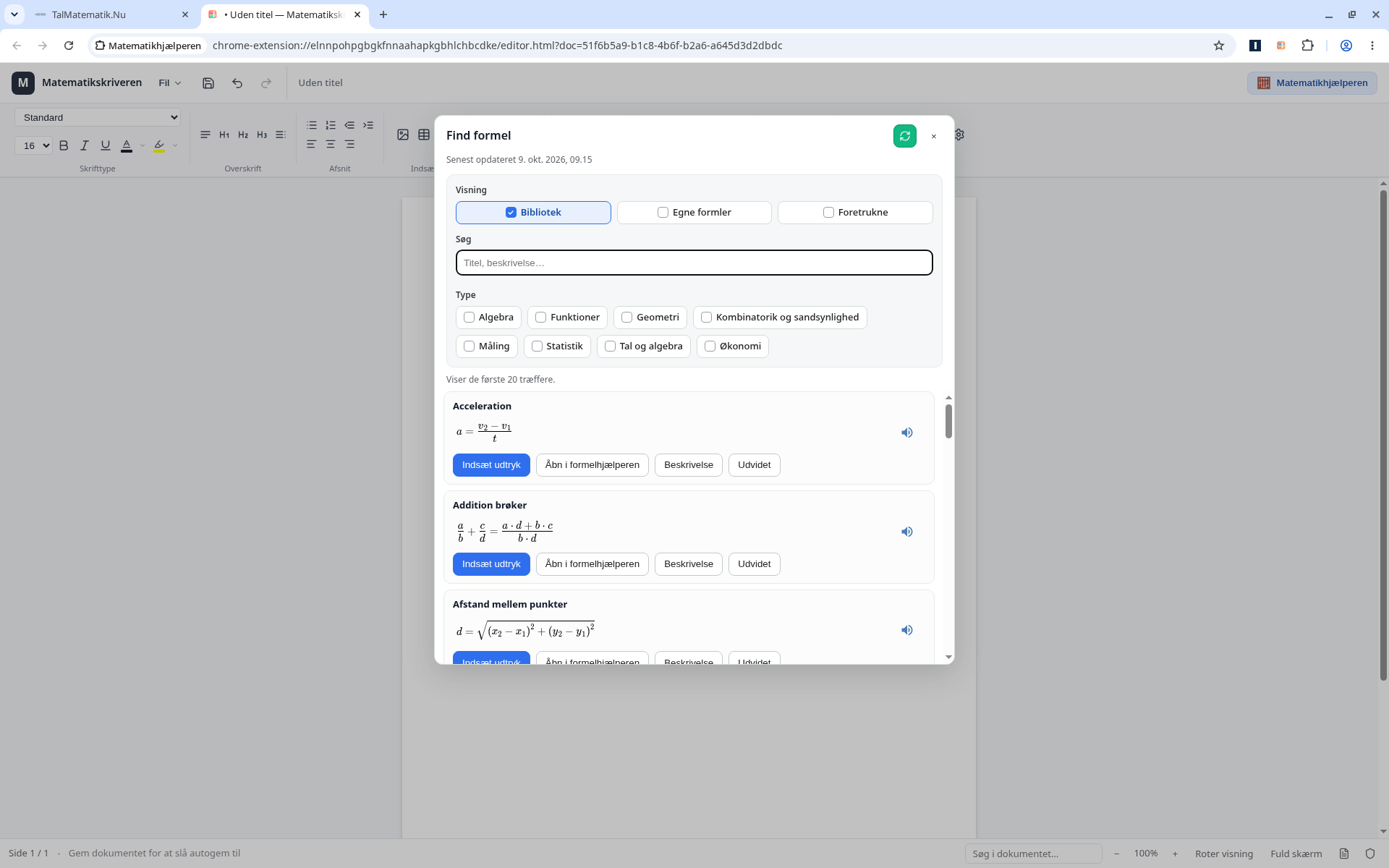Center align the paragraph
The width and height of the screenshot is (1389, 868).
point(331,145)
